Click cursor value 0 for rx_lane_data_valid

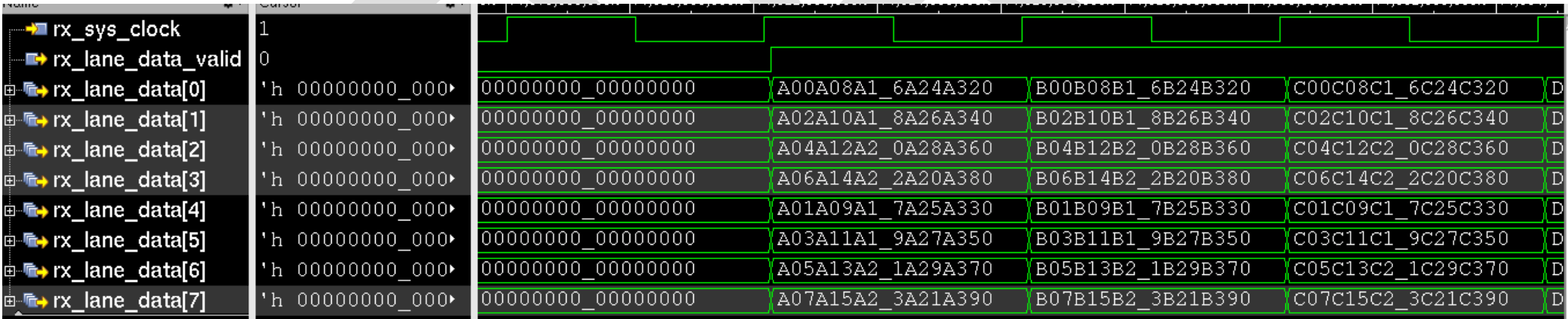click(x=264, y=58)
